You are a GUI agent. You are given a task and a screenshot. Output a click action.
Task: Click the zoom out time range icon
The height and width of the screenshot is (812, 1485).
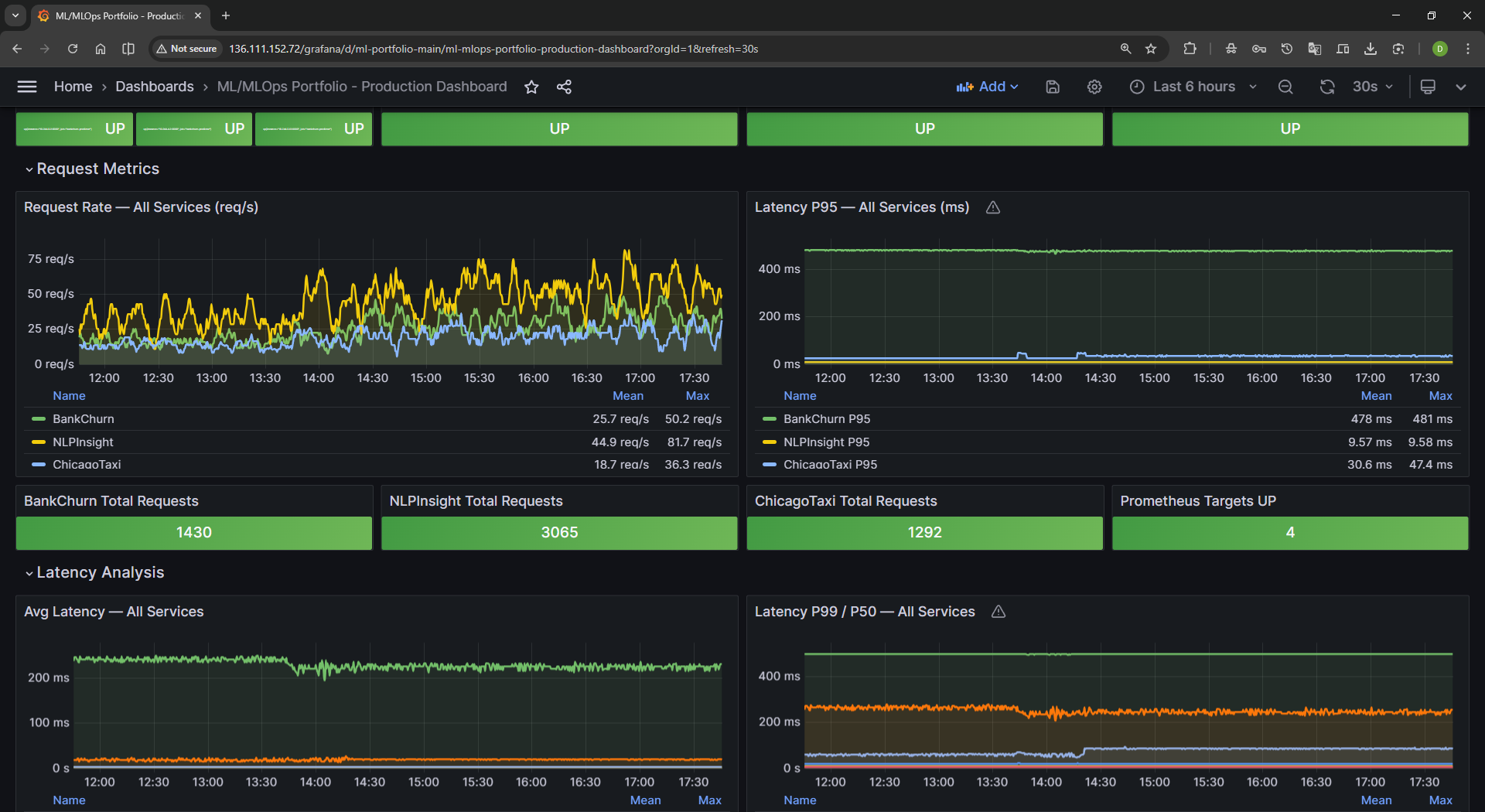[1285, 87]
